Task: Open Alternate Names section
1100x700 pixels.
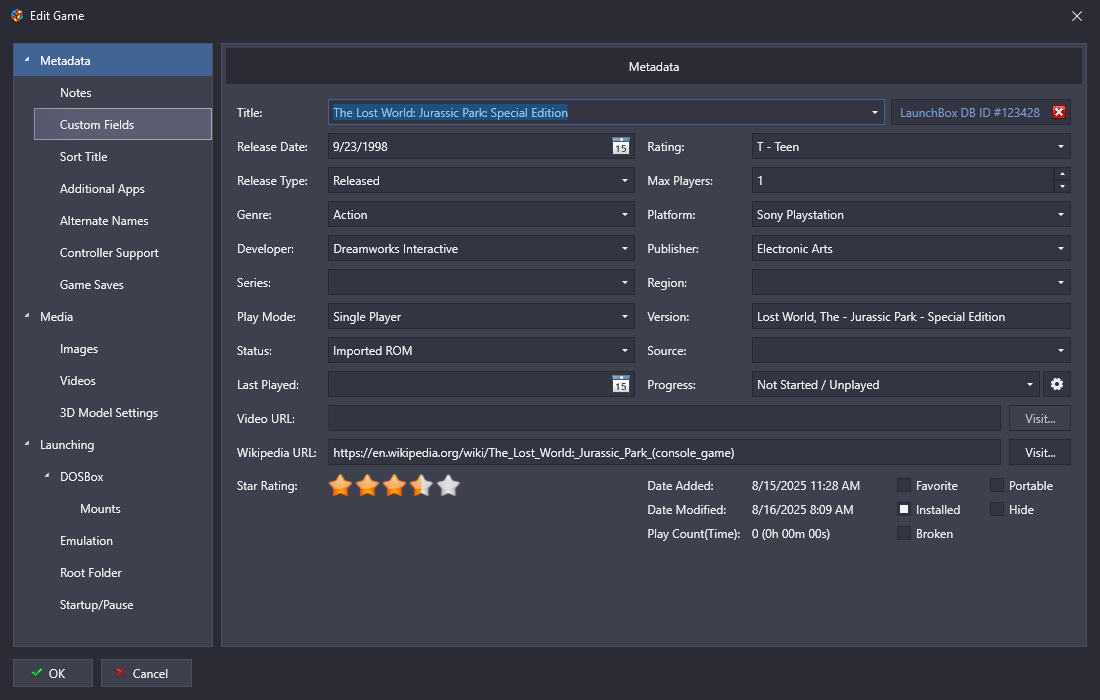Action: coord(104,221)
